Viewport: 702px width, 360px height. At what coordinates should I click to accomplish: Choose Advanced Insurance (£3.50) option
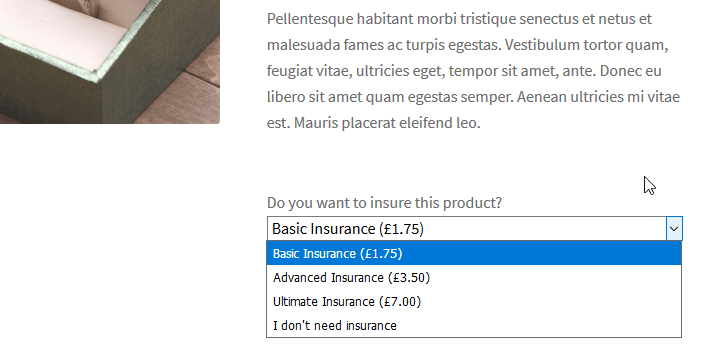point(474,278)
